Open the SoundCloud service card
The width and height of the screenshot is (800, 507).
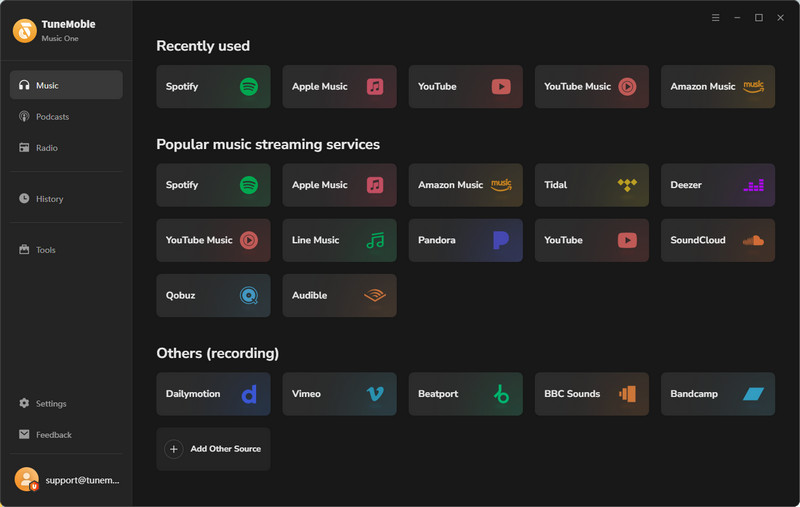717,240
